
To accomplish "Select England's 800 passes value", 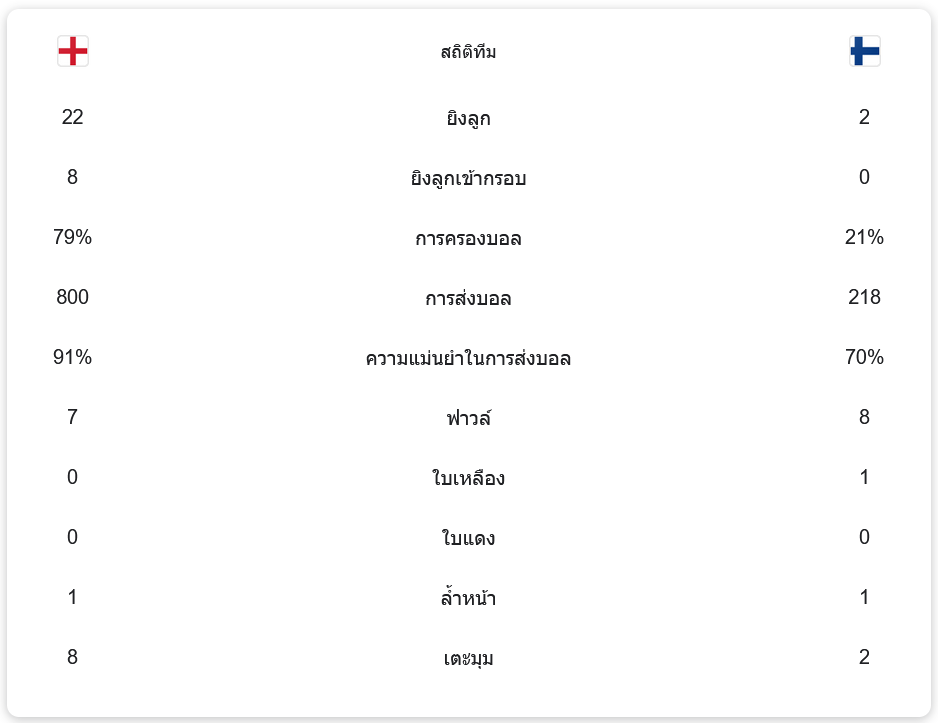I will pos(72,297).
